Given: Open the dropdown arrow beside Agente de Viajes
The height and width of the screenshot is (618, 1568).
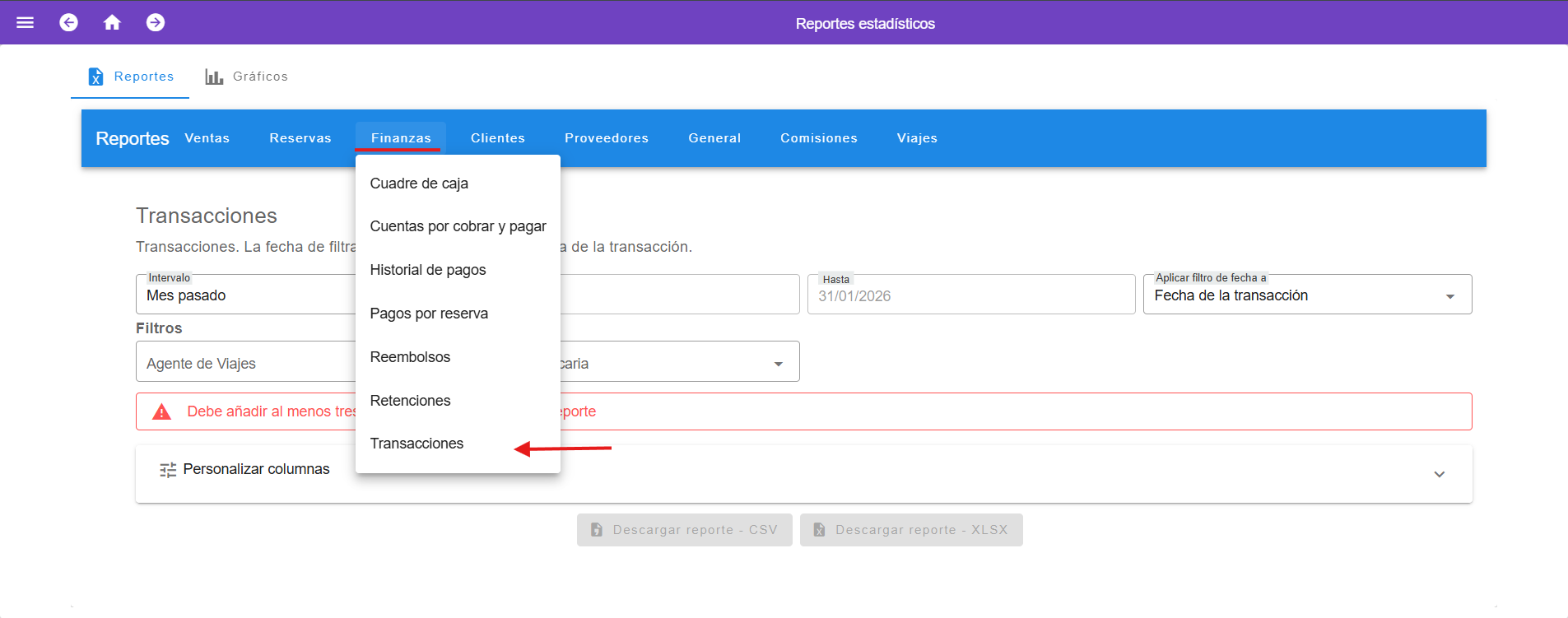Looking at the screenshot, I should (x=778, y=364).
